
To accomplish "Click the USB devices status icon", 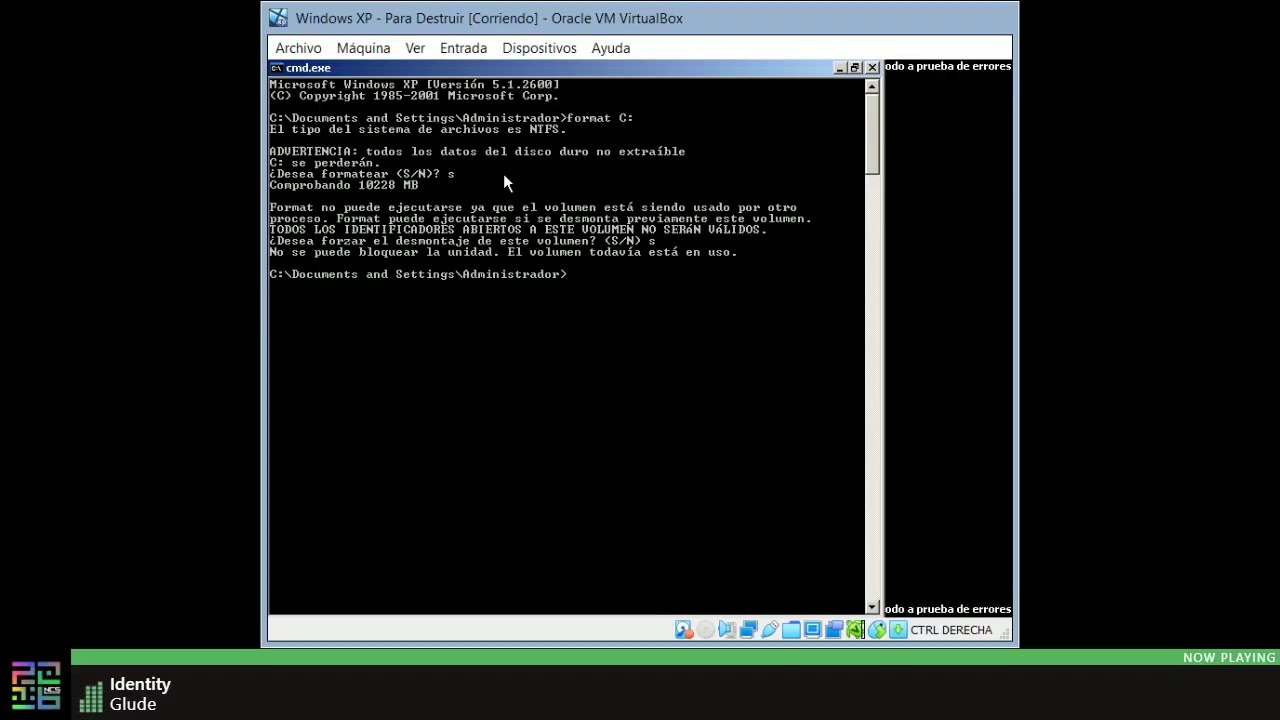I will tap(770, 630).
